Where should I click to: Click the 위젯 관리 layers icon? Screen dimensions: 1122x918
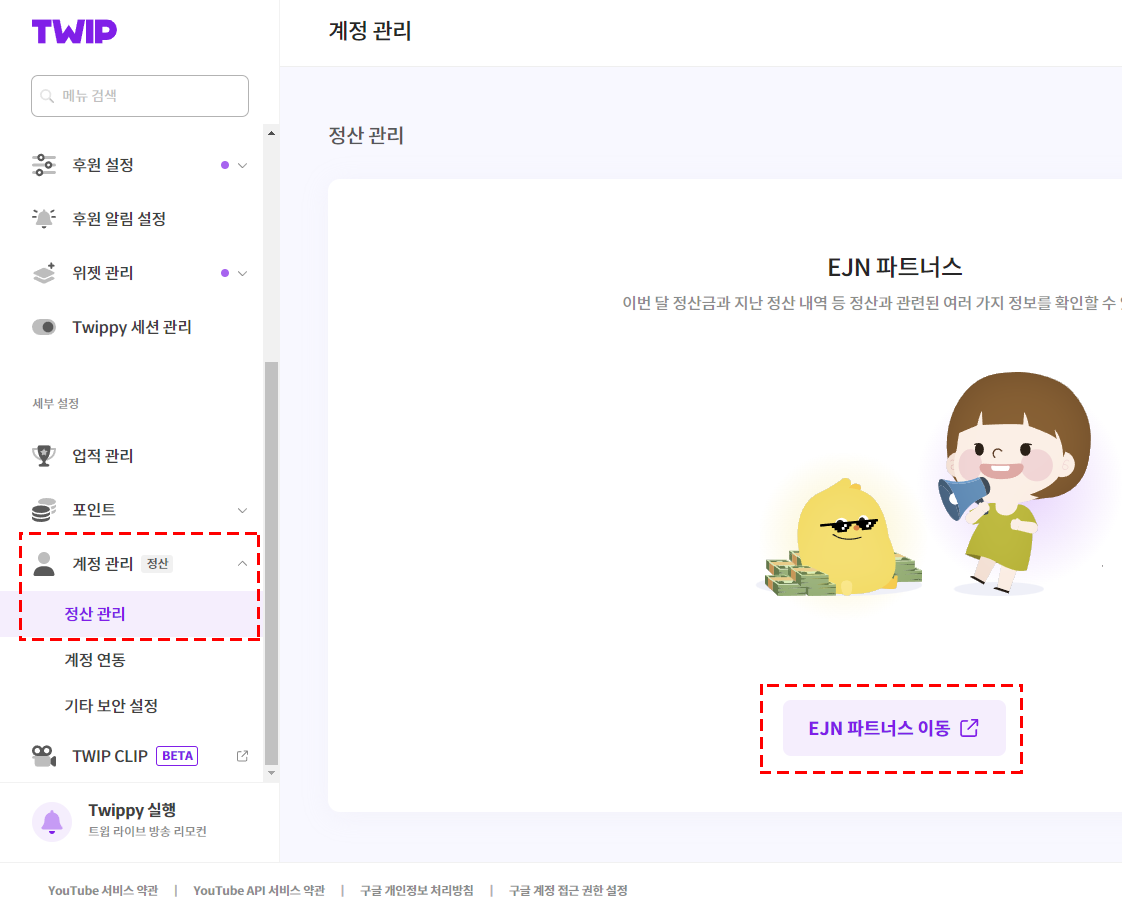44,273
